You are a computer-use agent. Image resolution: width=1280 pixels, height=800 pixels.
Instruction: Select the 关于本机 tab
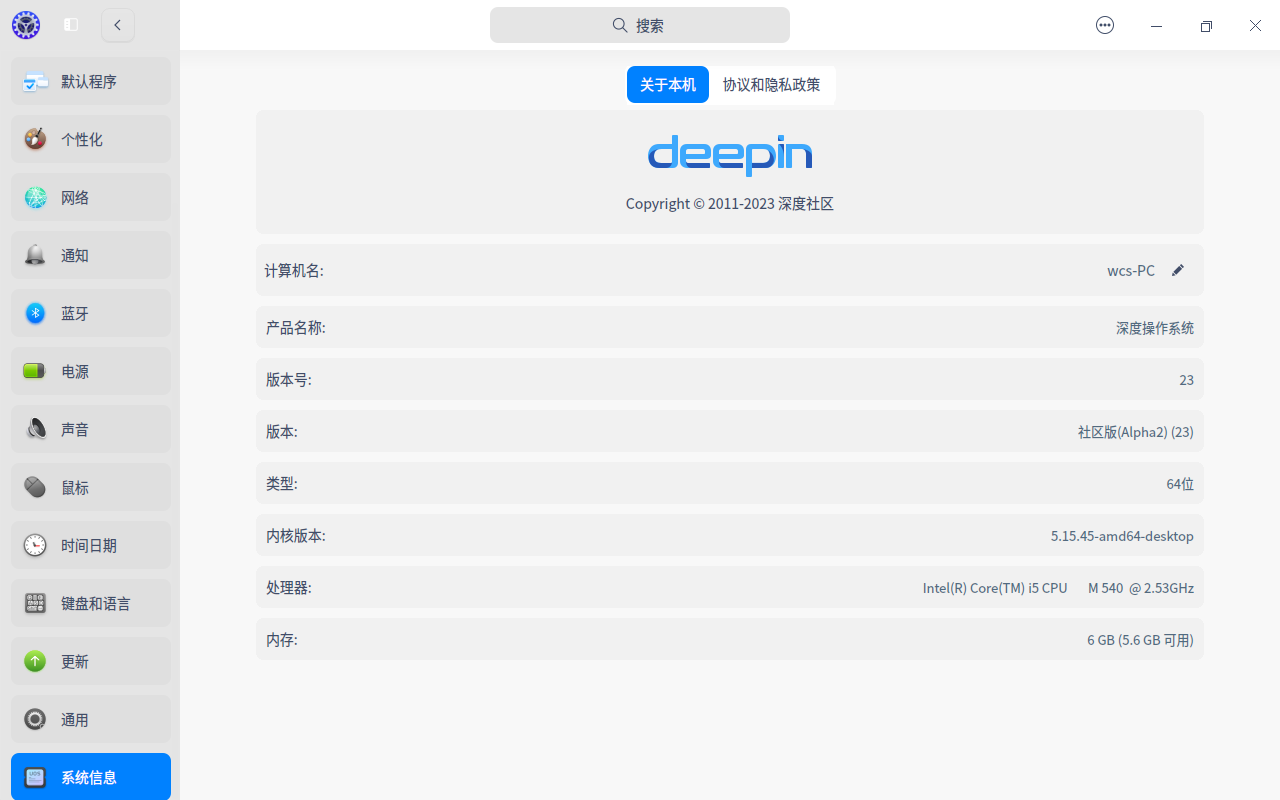(667, 85)
